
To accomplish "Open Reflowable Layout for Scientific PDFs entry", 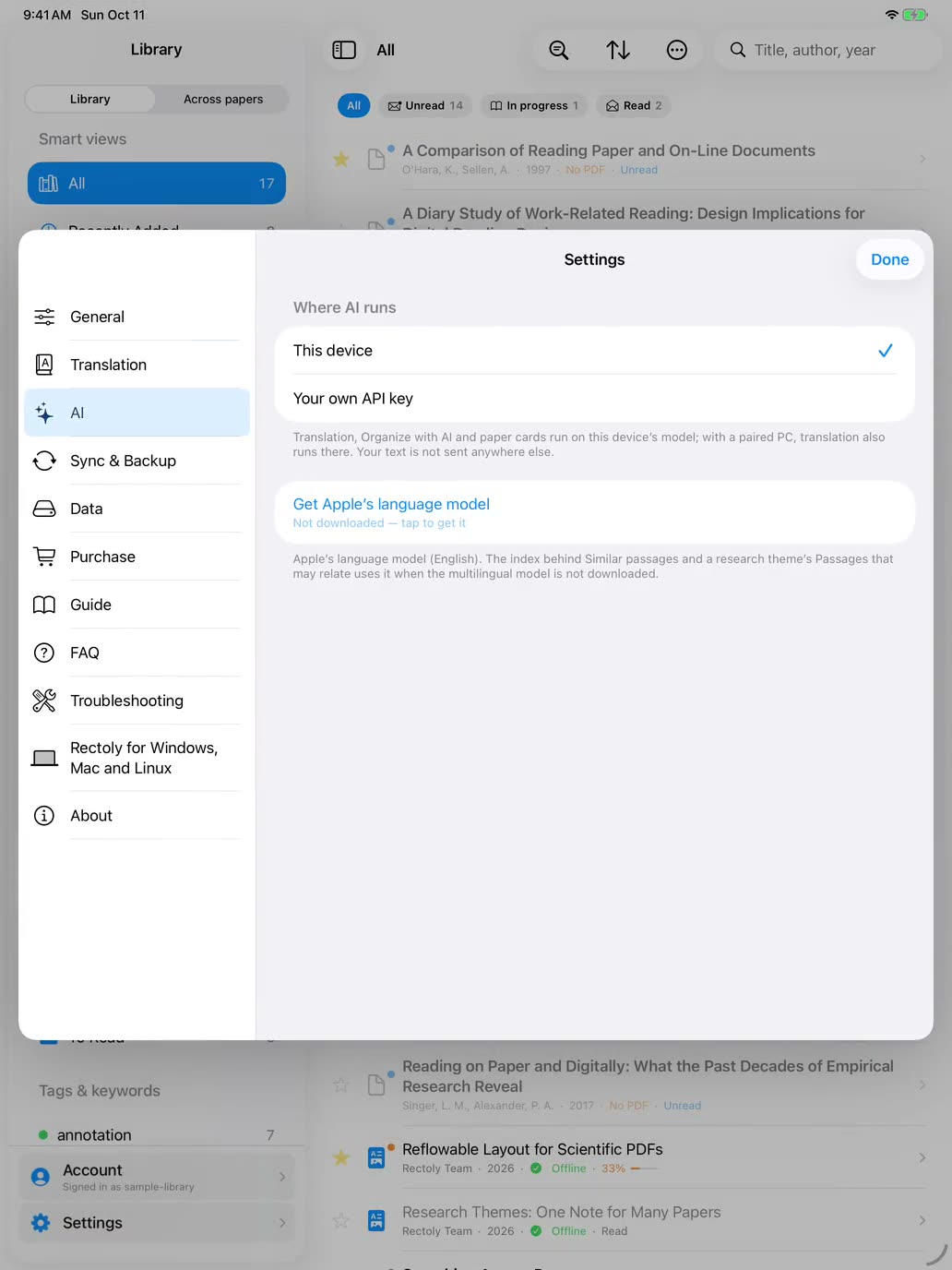I will (x=629, y=1157).
